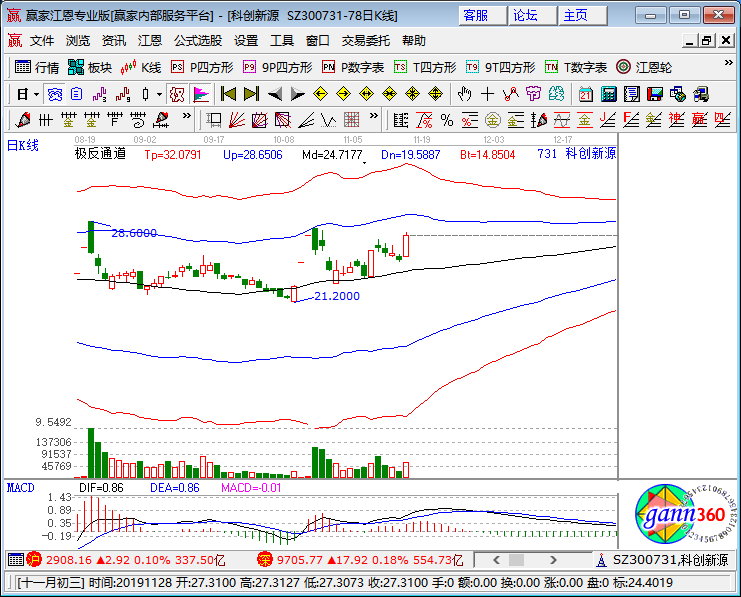Click the MACD indicator label
Viewport: 741px width, 597px height.
[20, 488]
